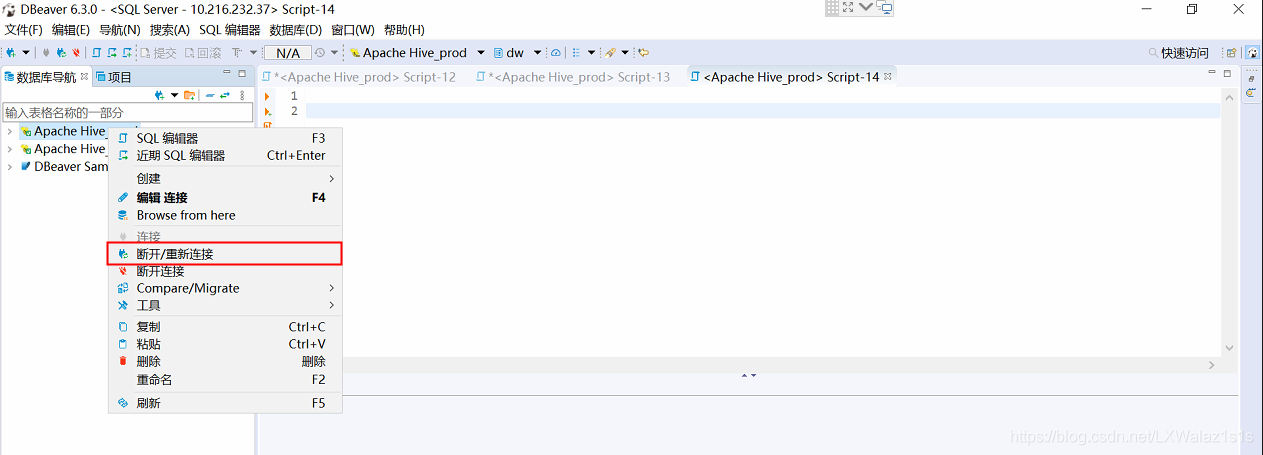Close the 数据库导航 view tab
The width and height of the screenshot is (1263, 455).
click(x=85, y=76)
